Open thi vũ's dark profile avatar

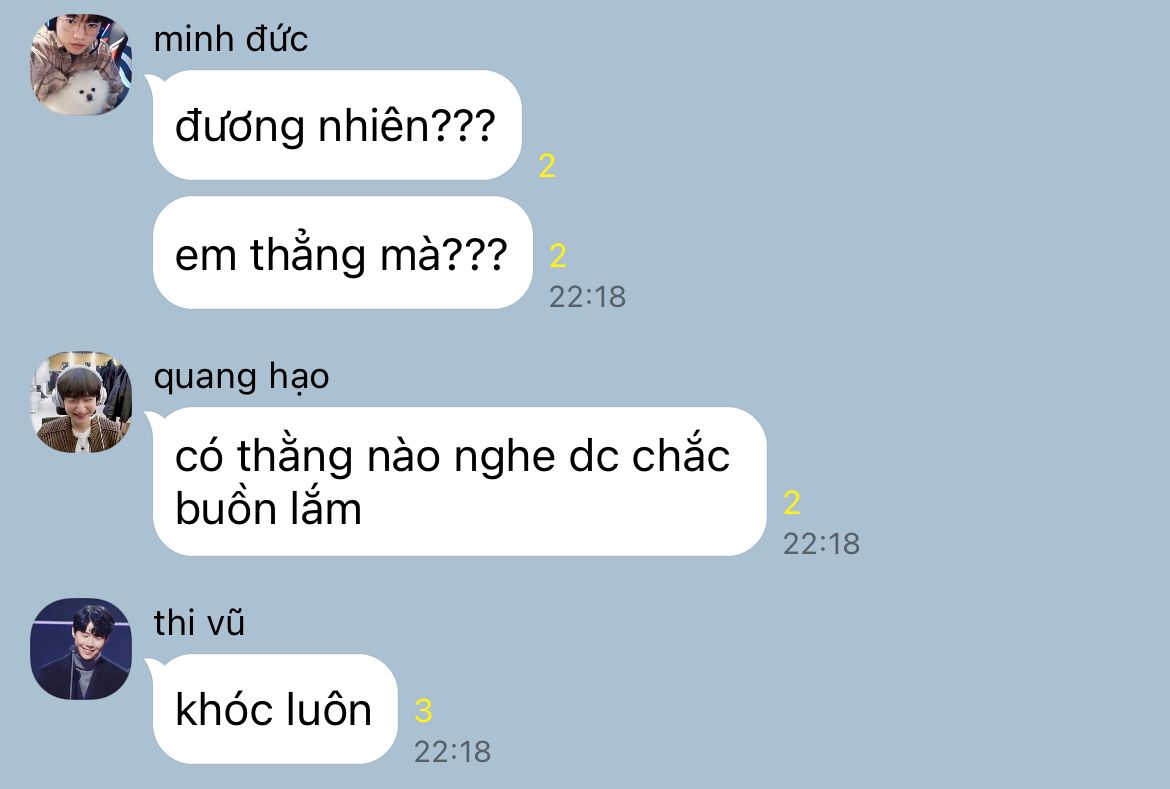pos(81,649)
